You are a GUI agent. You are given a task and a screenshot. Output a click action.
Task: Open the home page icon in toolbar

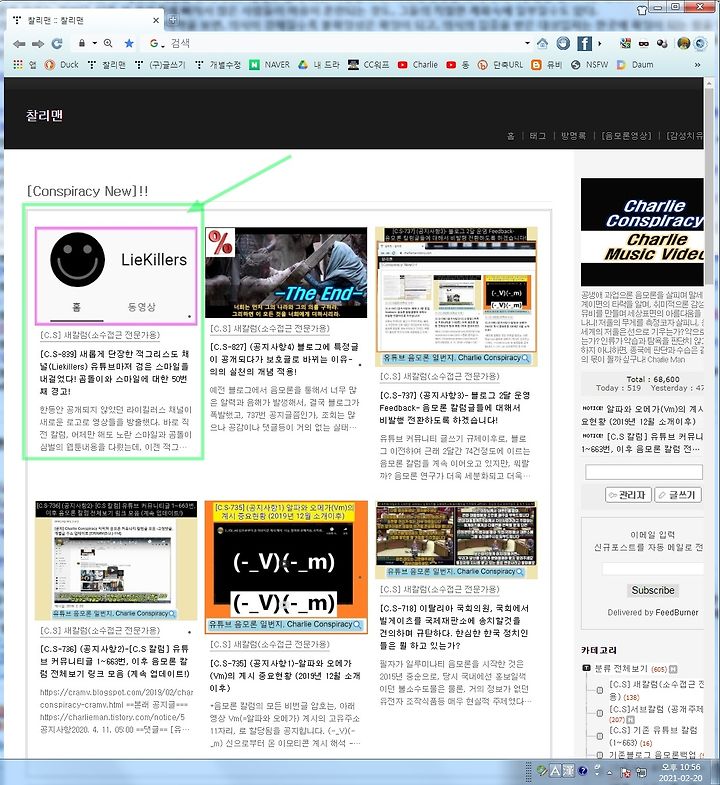542,44
